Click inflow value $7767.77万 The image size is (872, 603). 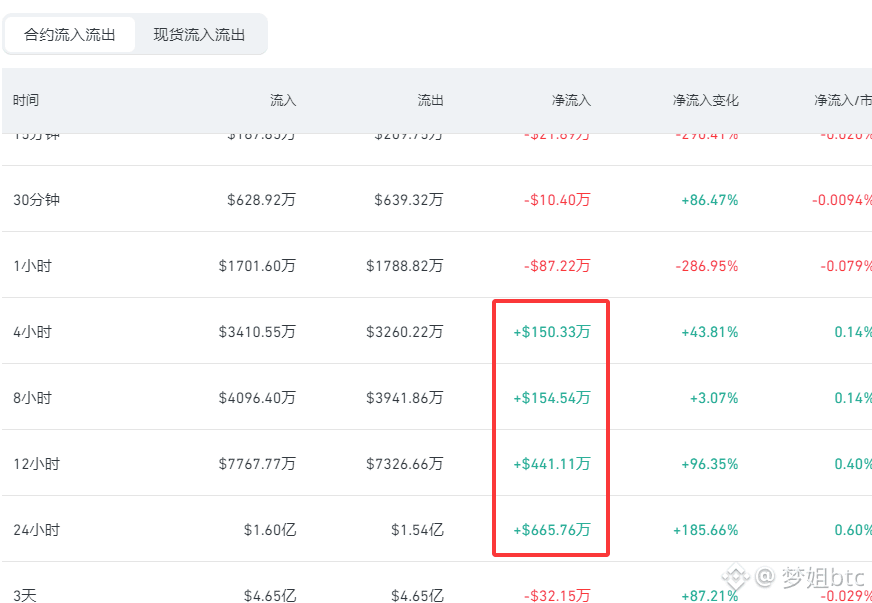click(x=257, y=464)
